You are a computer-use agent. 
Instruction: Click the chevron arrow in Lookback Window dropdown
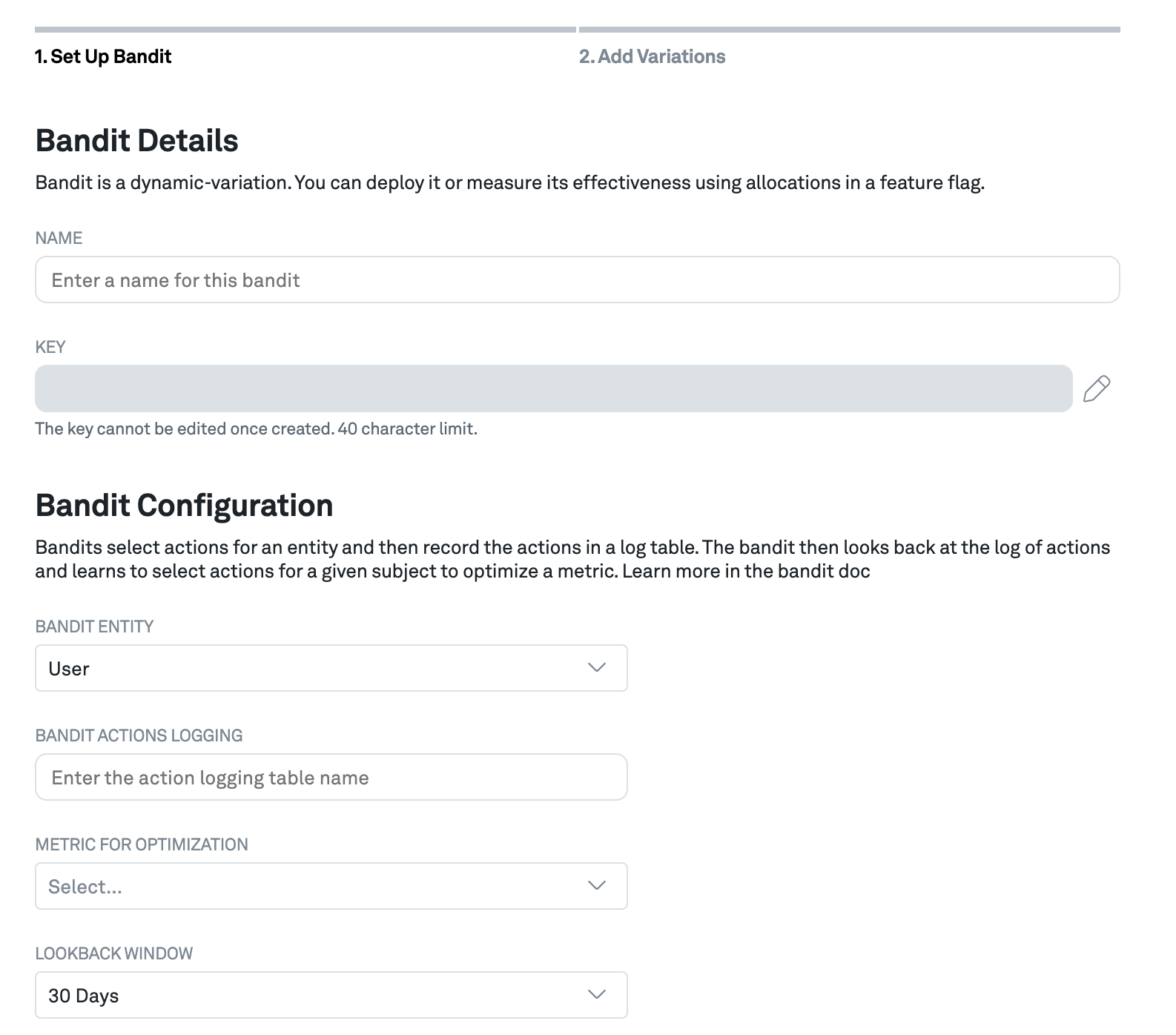coord(596,995)
